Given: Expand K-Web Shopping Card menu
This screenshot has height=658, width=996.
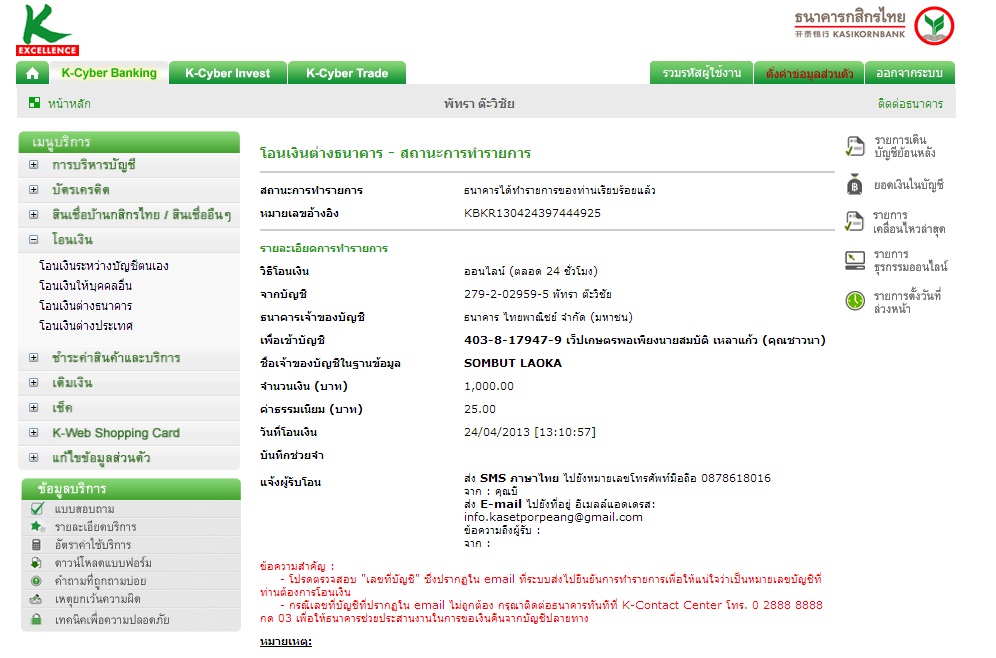Looking at the screenshot, I should click(x=34, y=433).
